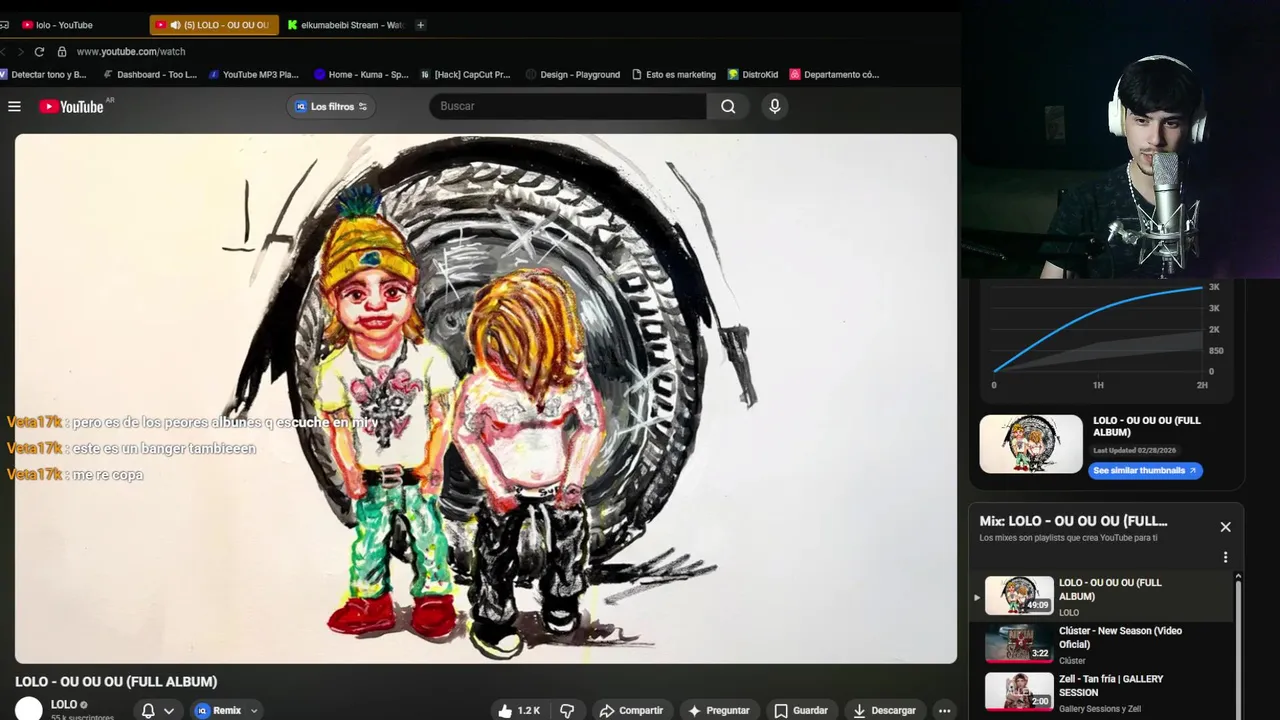
Task: Open the DistroKid bookmark
Action: 753,74
